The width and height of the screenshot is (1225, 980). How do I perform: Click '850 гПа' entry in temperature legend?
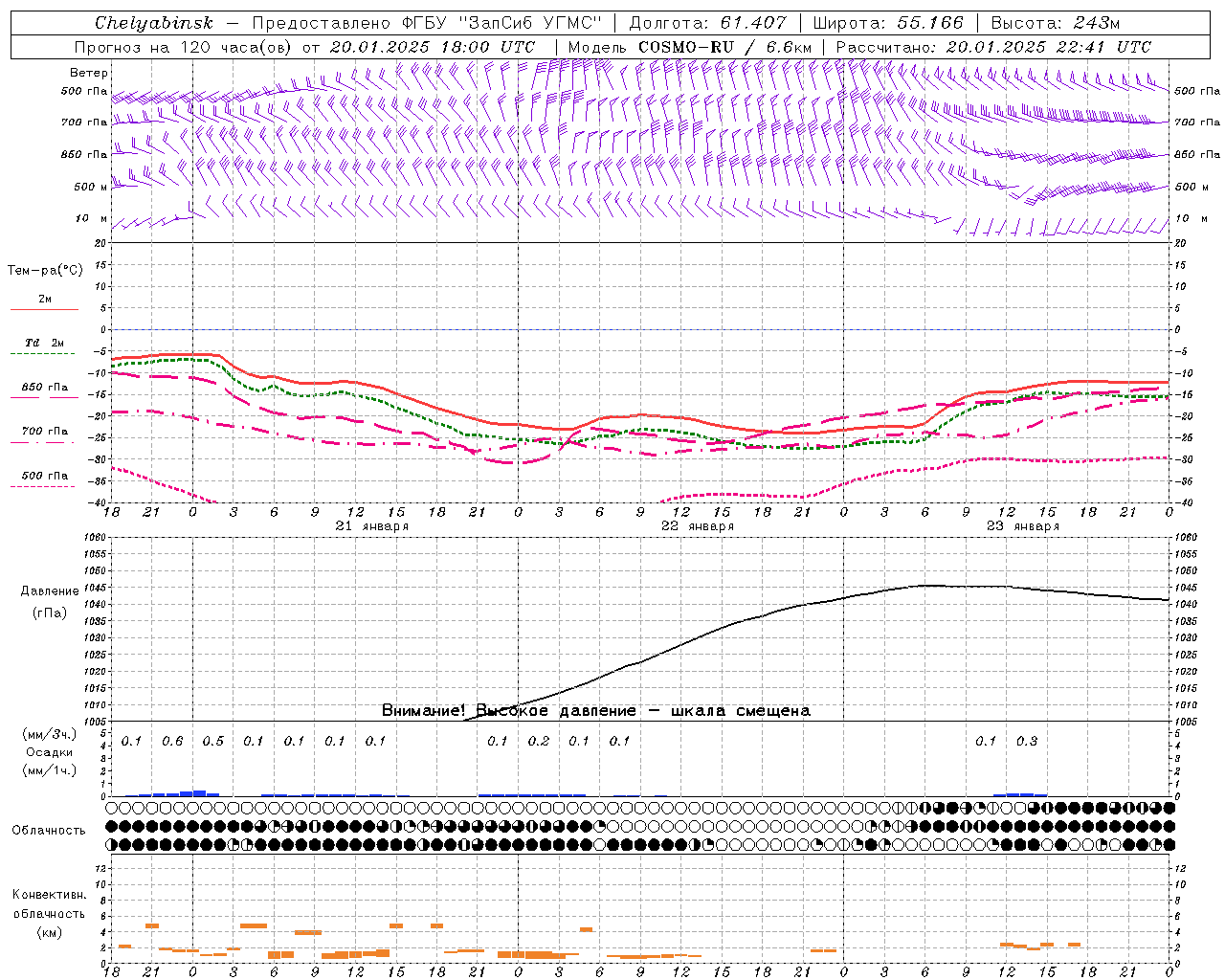[x=45, y=388]
